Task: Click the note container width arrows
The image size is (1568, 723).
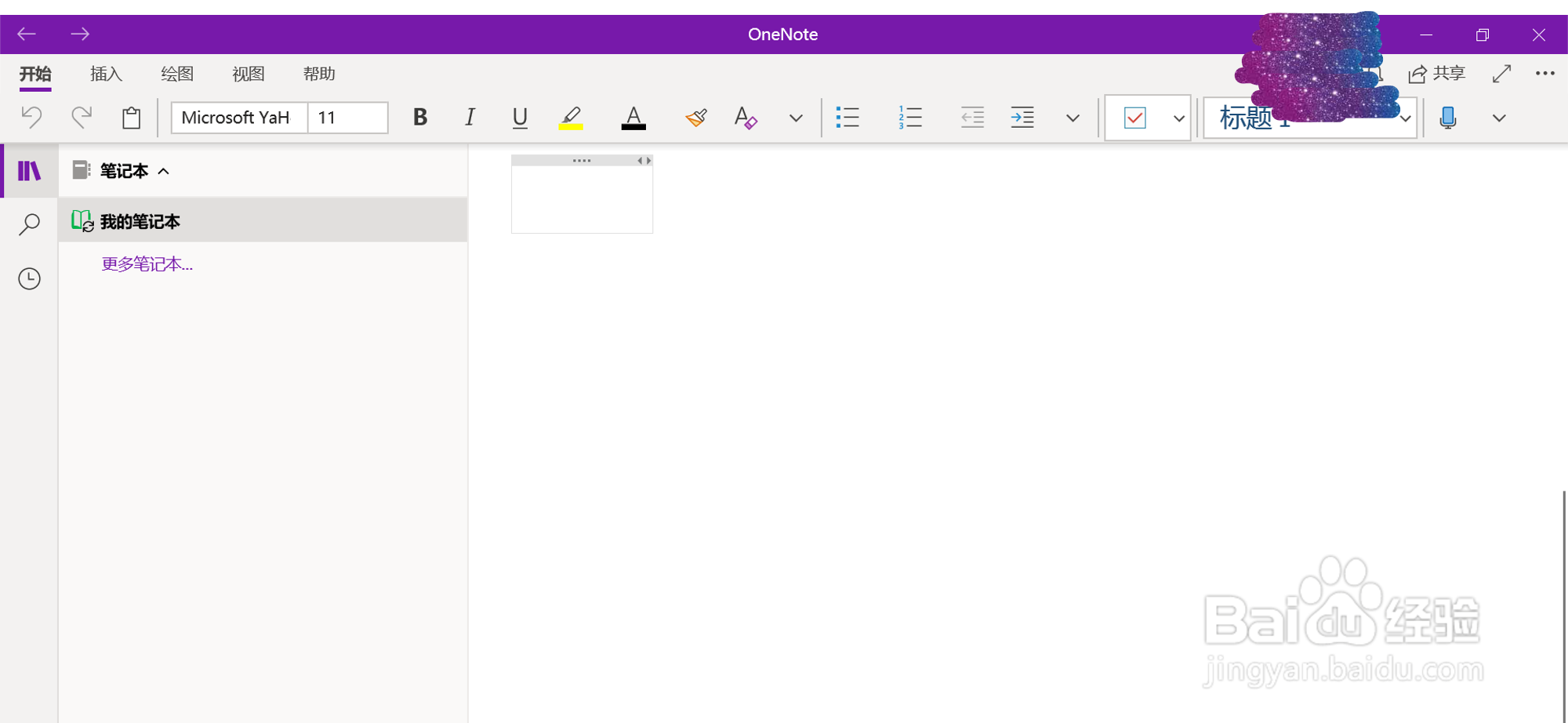Action: [x=644, y=161]
